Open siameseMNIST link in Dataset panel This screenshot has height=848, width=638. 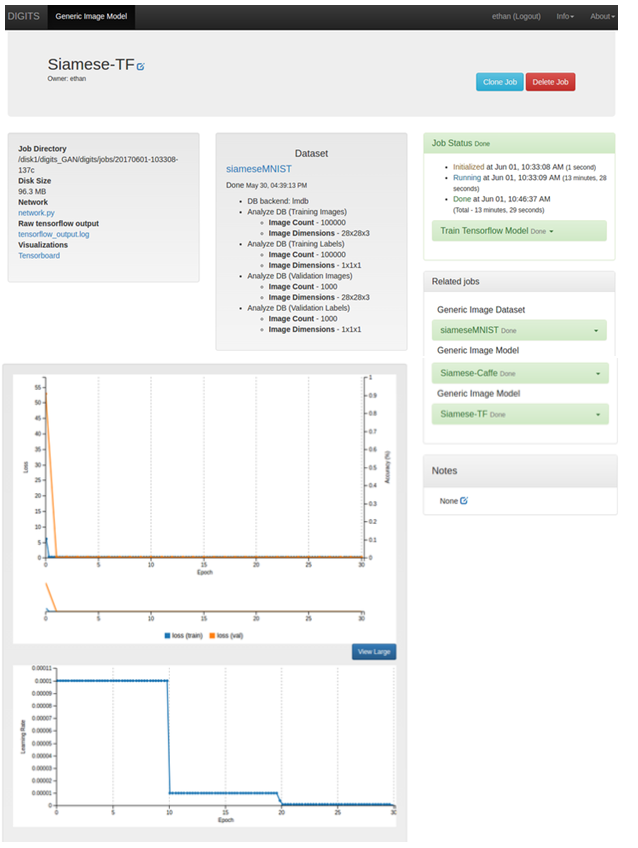(x=260, y=170)
